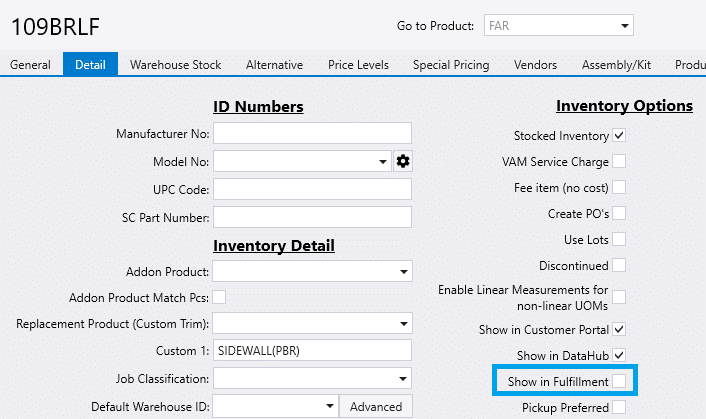Expand the Job Classification dropdown
Image resolution: width=706 pixels, height=419 pixels.
[403, 378]
